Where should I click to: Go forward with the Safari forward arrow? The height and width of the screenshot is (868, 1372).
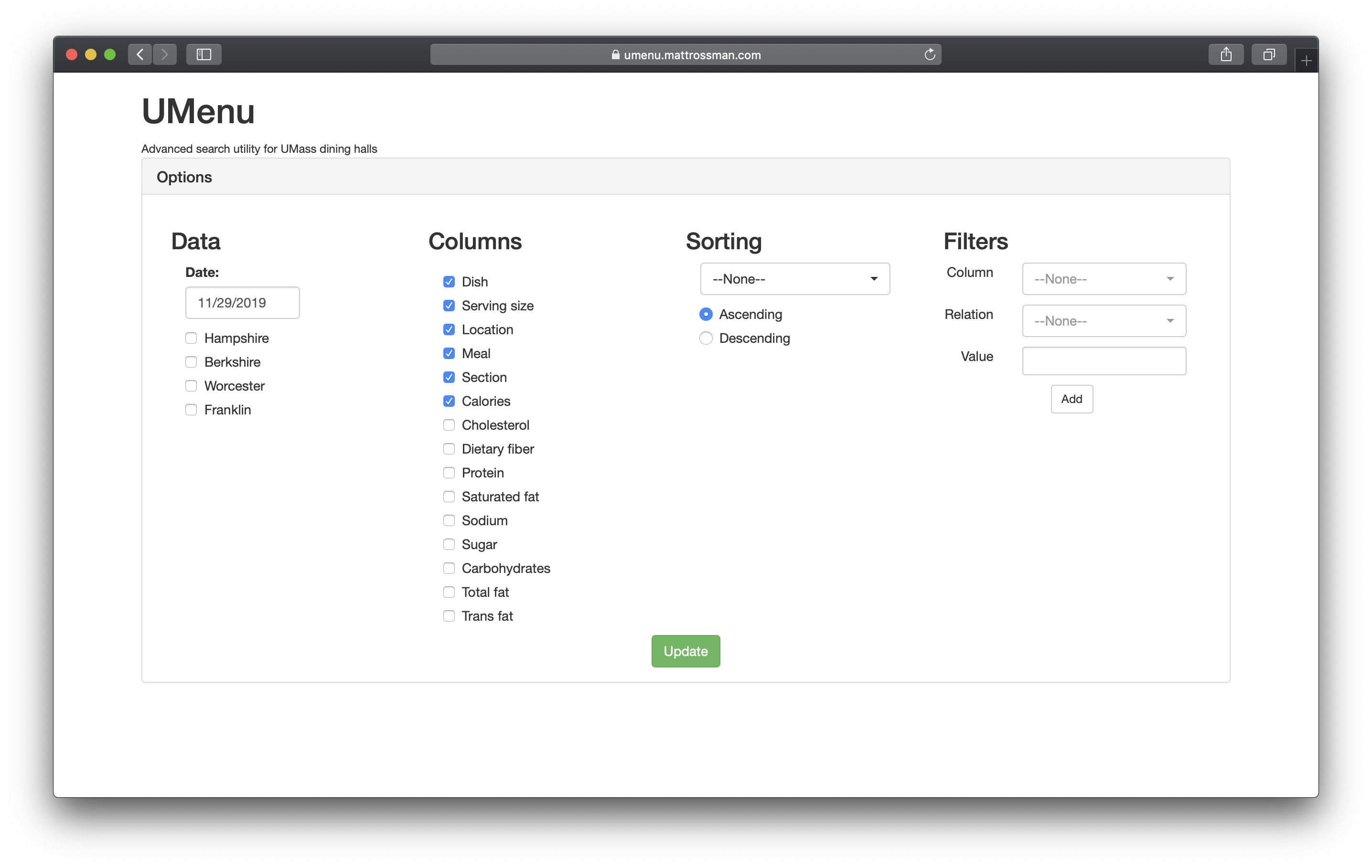click(165, 55)
